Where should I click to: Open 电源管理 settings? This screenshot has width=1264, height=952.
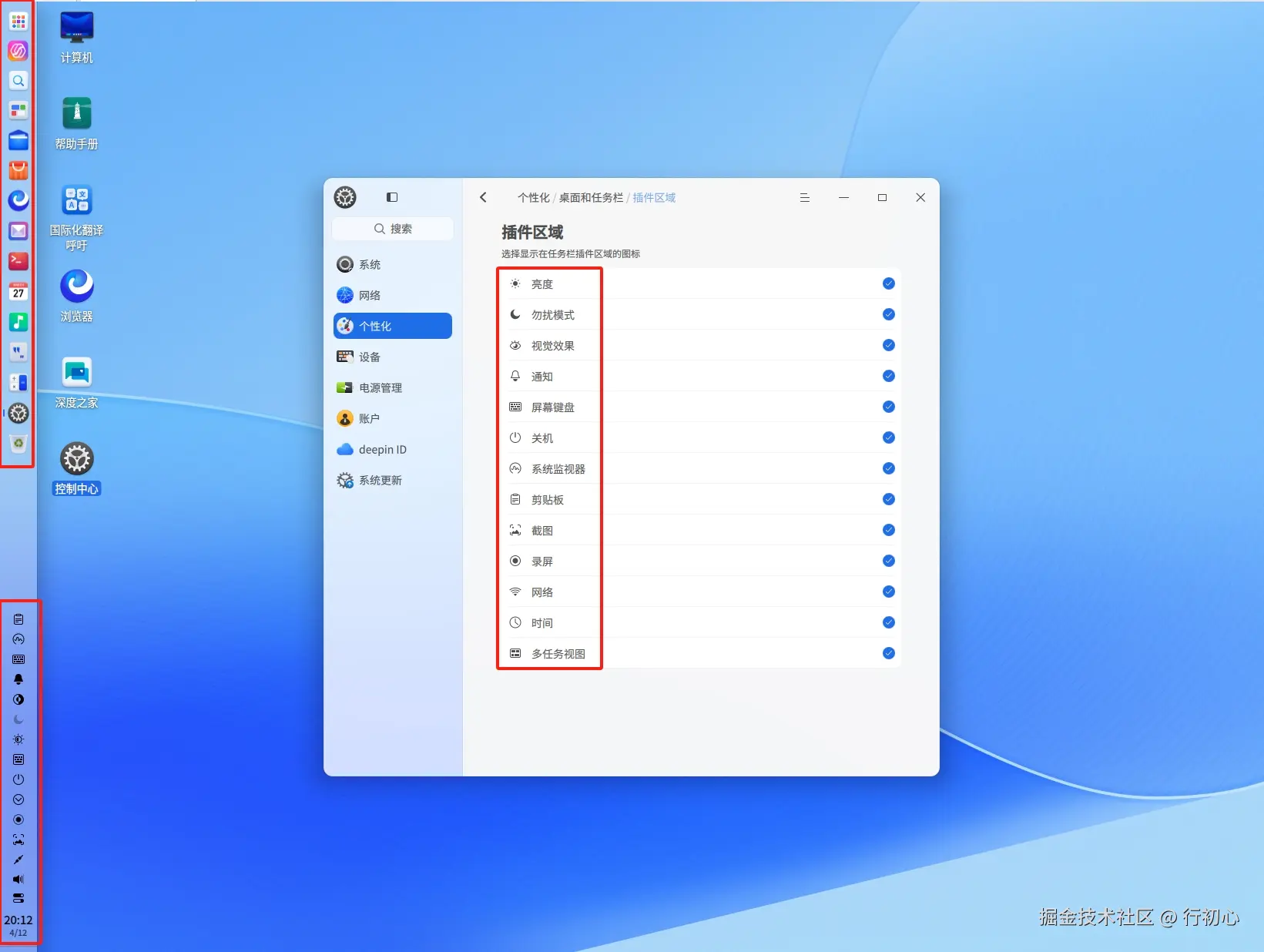(x=393, y=387)
